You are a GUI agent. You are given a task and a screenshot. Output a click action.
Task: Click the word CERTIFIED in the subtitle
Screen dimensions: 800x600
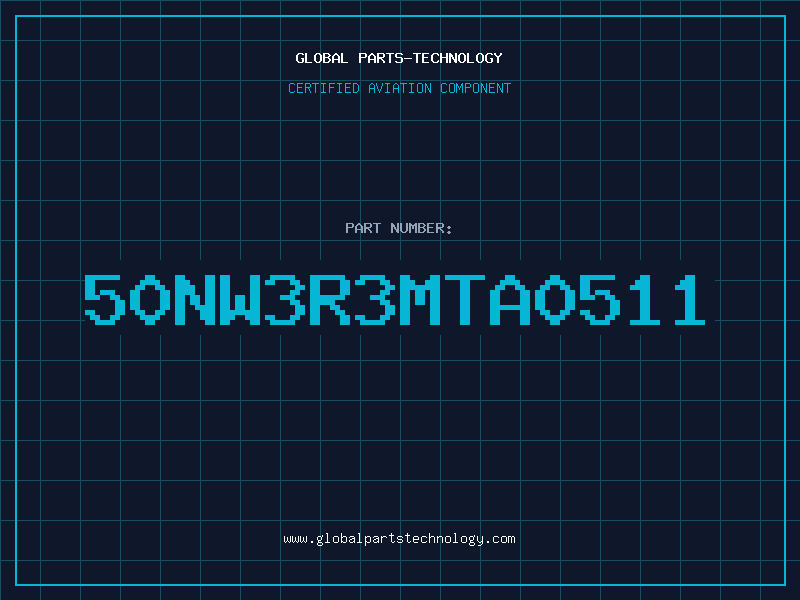coord(324,88)
